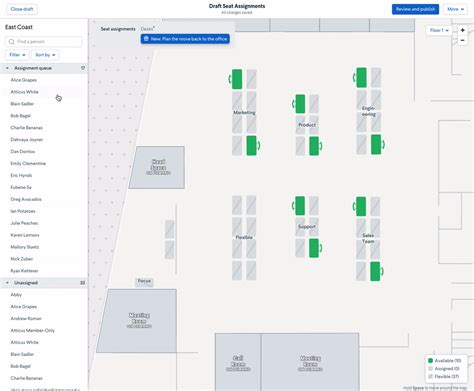Select the bottom green desk in Marketing
The width and height of the screenshot is (474, 391).
point(251,145)
